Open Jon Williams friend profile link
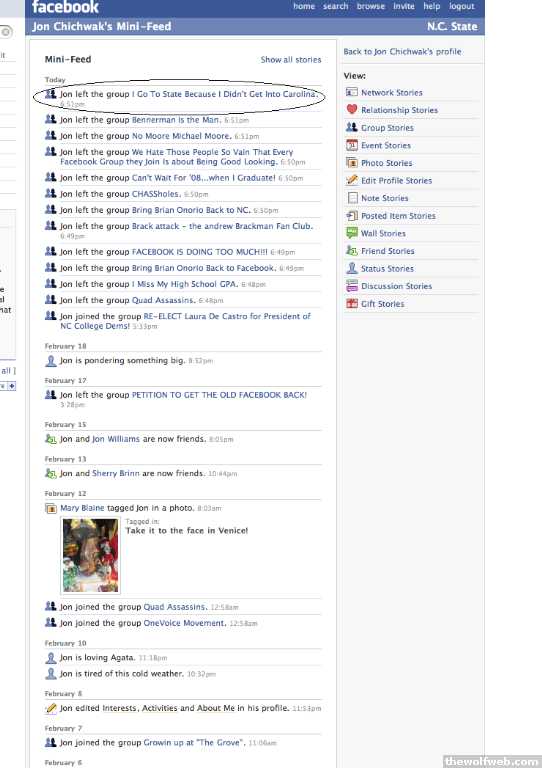The image size is (542, 768). tap(116, 439)
